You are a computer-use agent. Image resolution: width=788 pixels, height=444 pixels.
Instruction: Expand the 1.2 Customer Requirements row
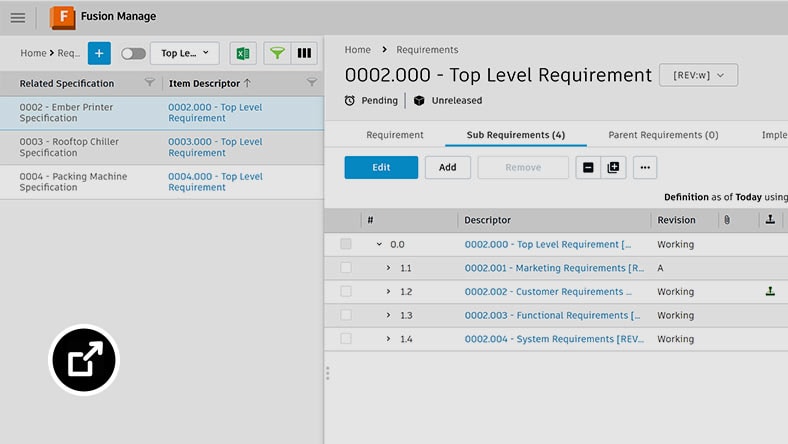[389, 292]
